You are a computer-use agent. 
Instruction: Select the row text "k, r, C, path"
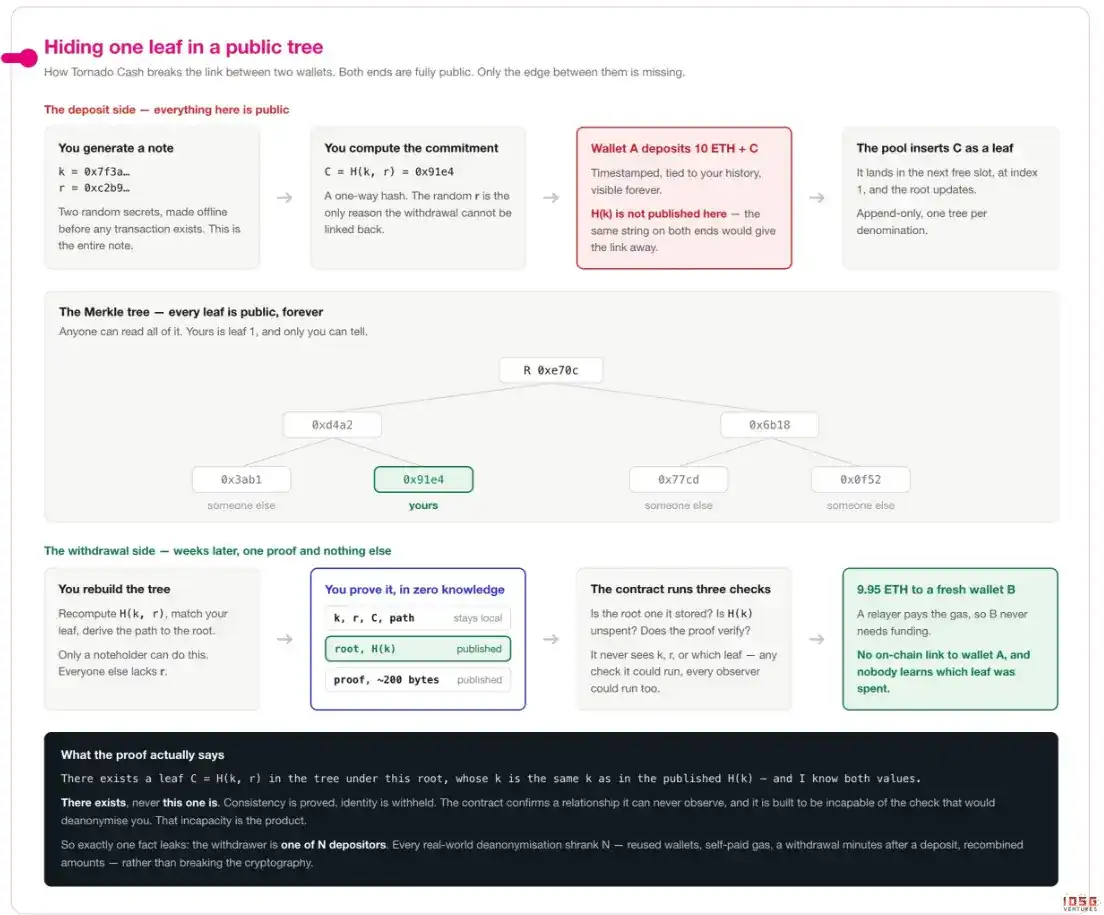click(x=374, y=618)
